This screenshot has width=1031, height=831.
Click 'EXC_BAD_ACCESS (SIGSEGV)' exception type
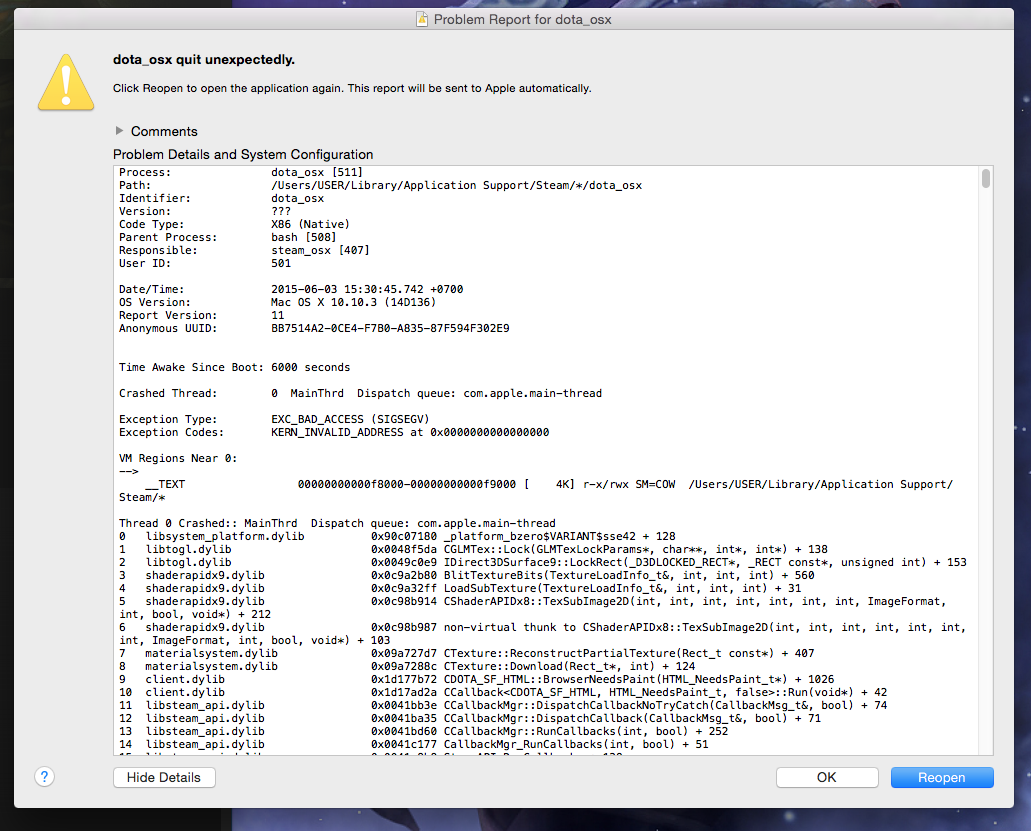tap(350, 419)
